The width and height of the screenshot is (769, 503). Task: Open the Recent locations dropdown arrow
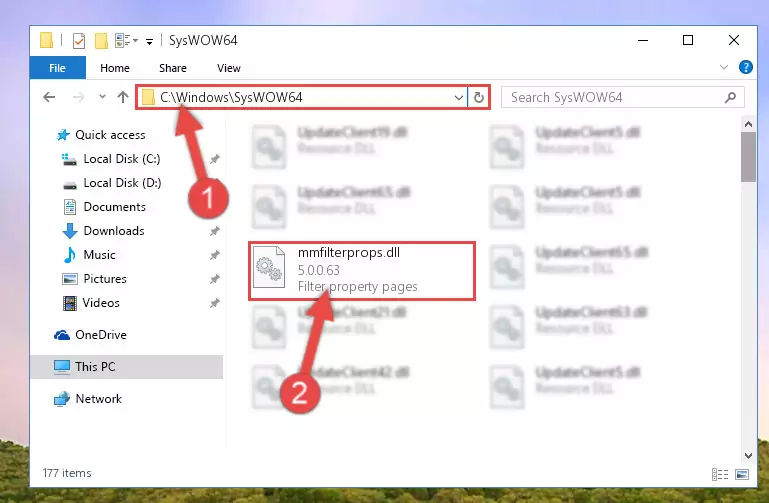click(x=102, y=97)
